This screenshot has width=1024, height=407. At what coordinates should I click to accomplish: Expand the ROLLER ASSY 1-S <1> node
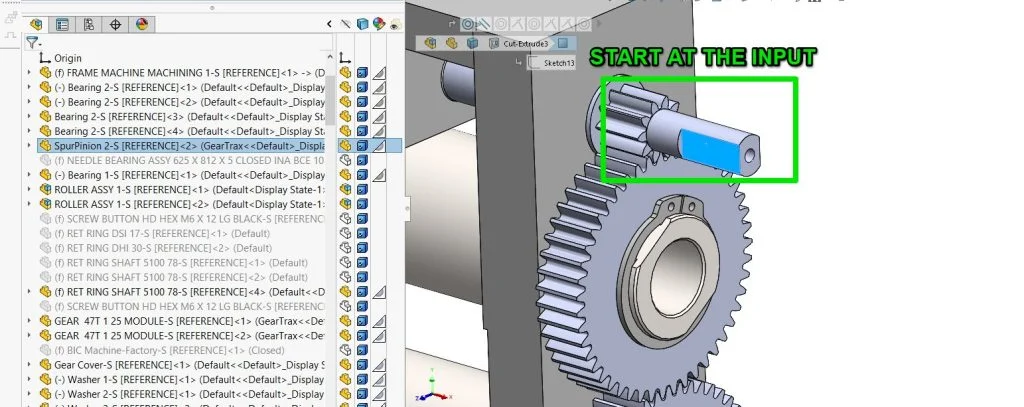(29, 189)
